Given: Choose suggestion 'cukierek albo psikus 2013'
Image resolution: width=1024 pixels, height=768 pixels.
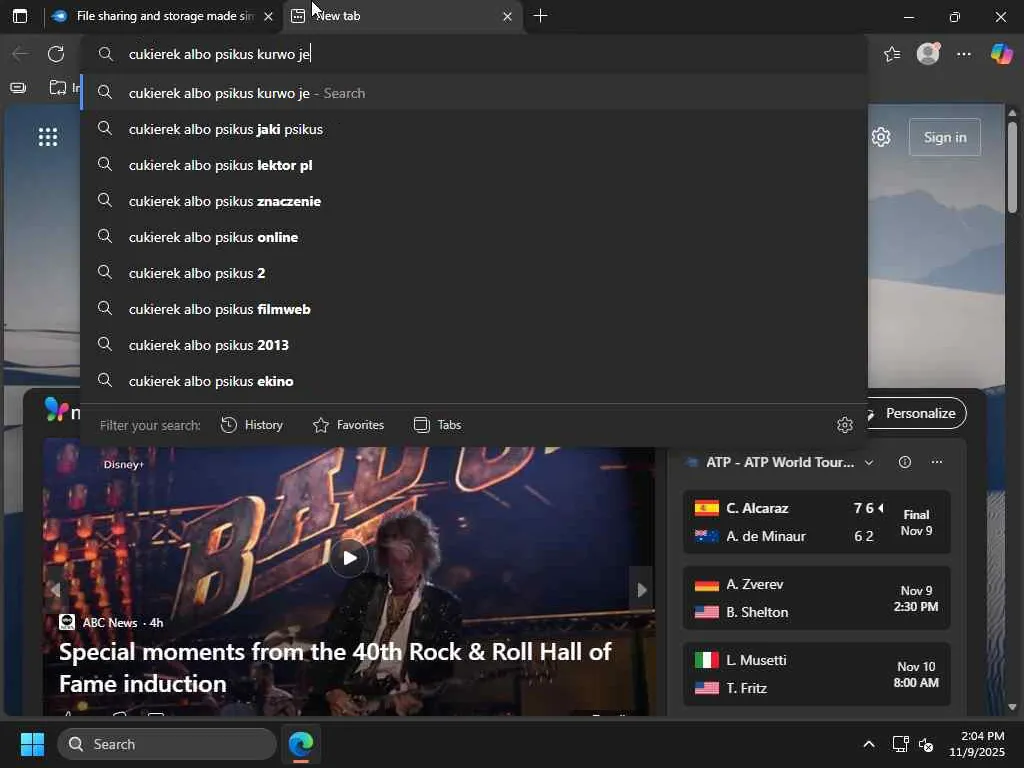Looking at the screenshot, I should 474,345.
